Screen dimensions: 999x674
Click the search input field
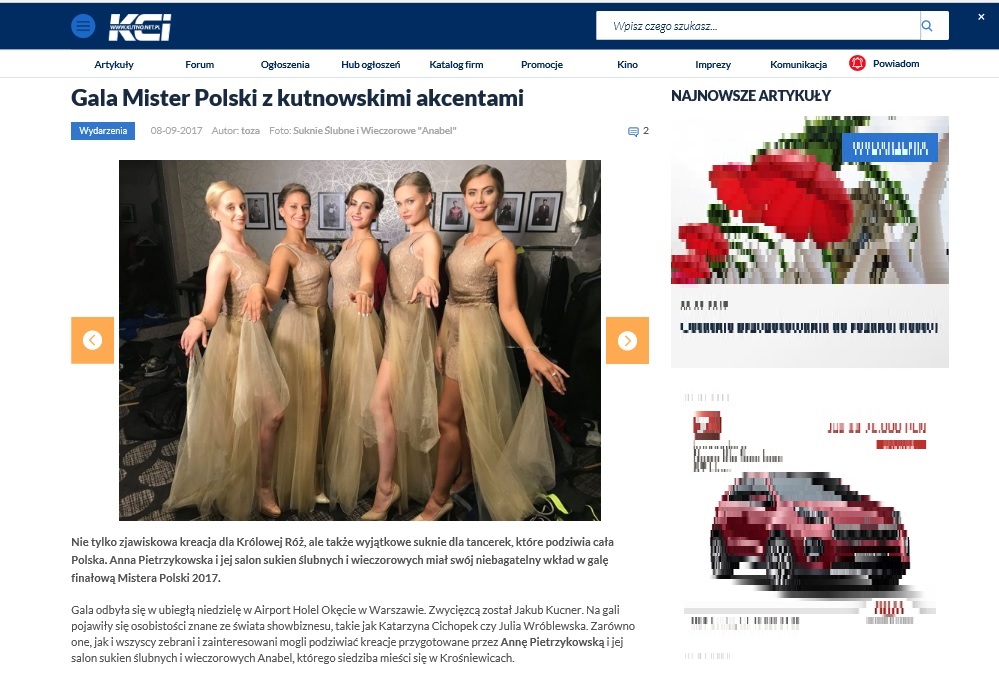(758, 26)
